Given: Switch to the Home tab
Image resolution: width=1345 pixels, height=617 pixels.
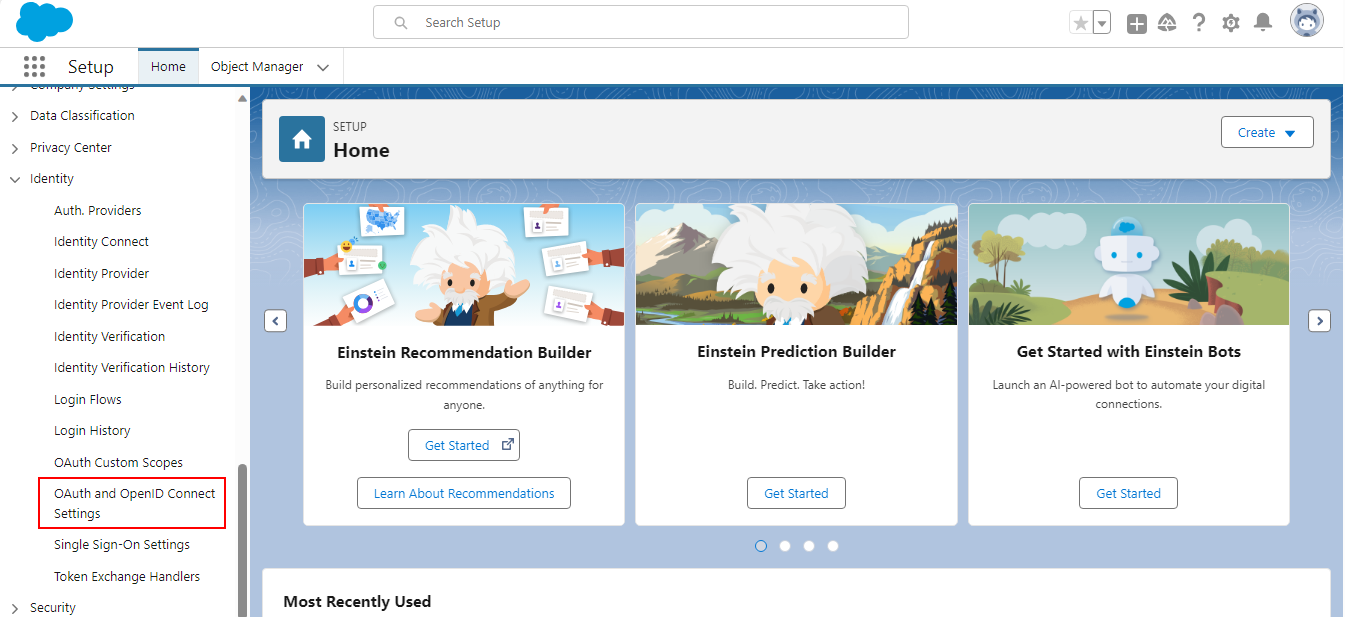Looking at the screenshot, I should (x=168, y=67).
